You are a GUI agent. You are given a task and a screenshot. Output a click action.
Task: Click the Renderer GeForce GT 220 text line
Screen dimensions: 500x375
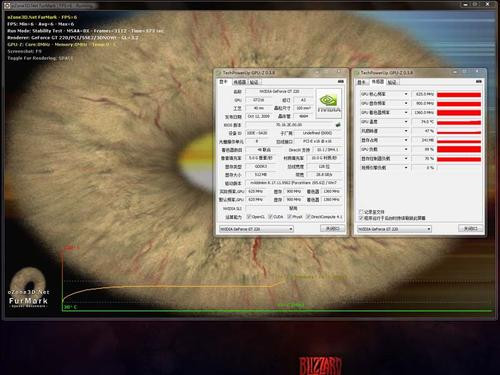click(x=73, y=38)
